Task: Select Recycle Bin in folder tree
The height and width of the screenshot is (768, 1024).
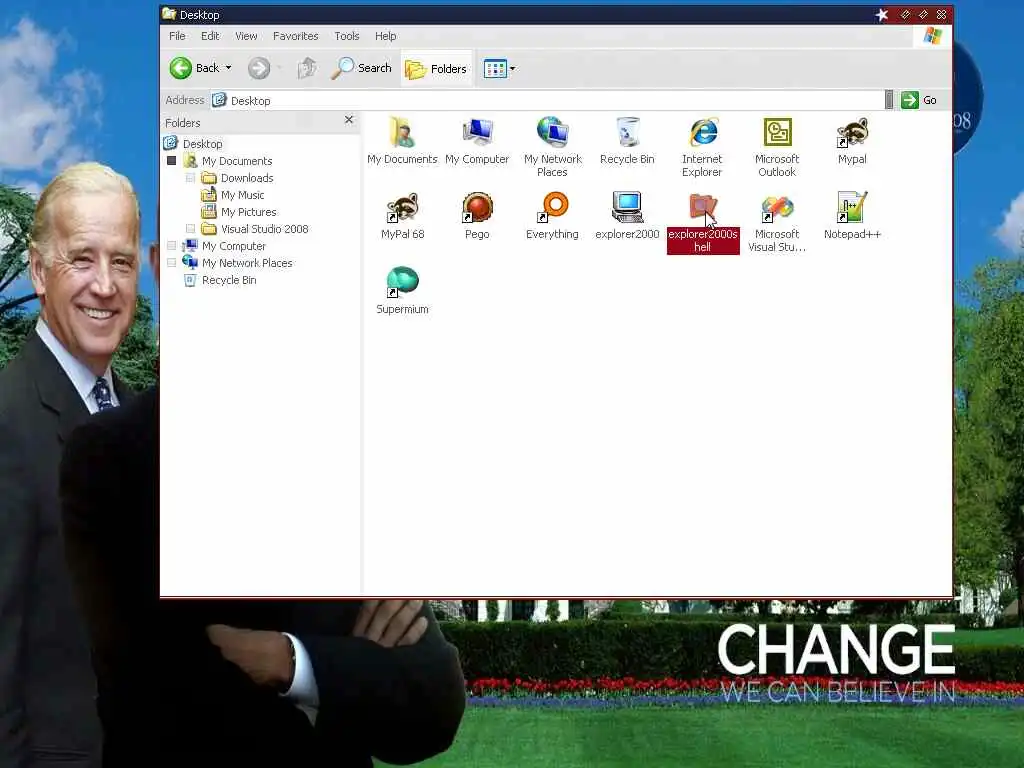Action: pyautogui.click(x=229, y=280)
